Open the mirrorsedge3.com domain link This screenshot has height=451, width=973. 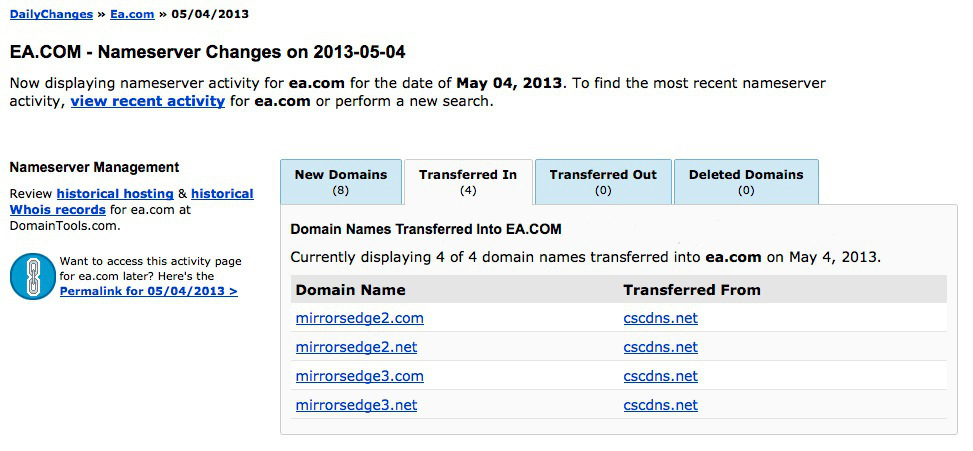click(359, 376)
